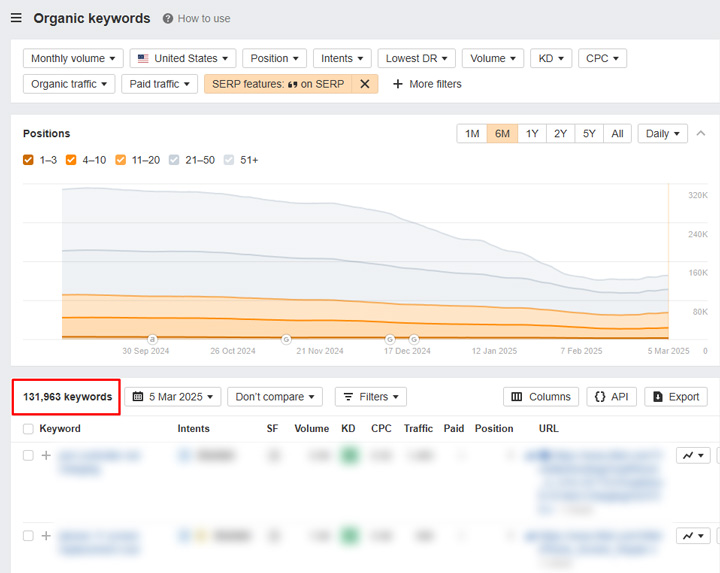Enable the 51+ positions checkbox
Viewport: 720px width, 573px height.
pyautogui.click(x=229, y=160)
